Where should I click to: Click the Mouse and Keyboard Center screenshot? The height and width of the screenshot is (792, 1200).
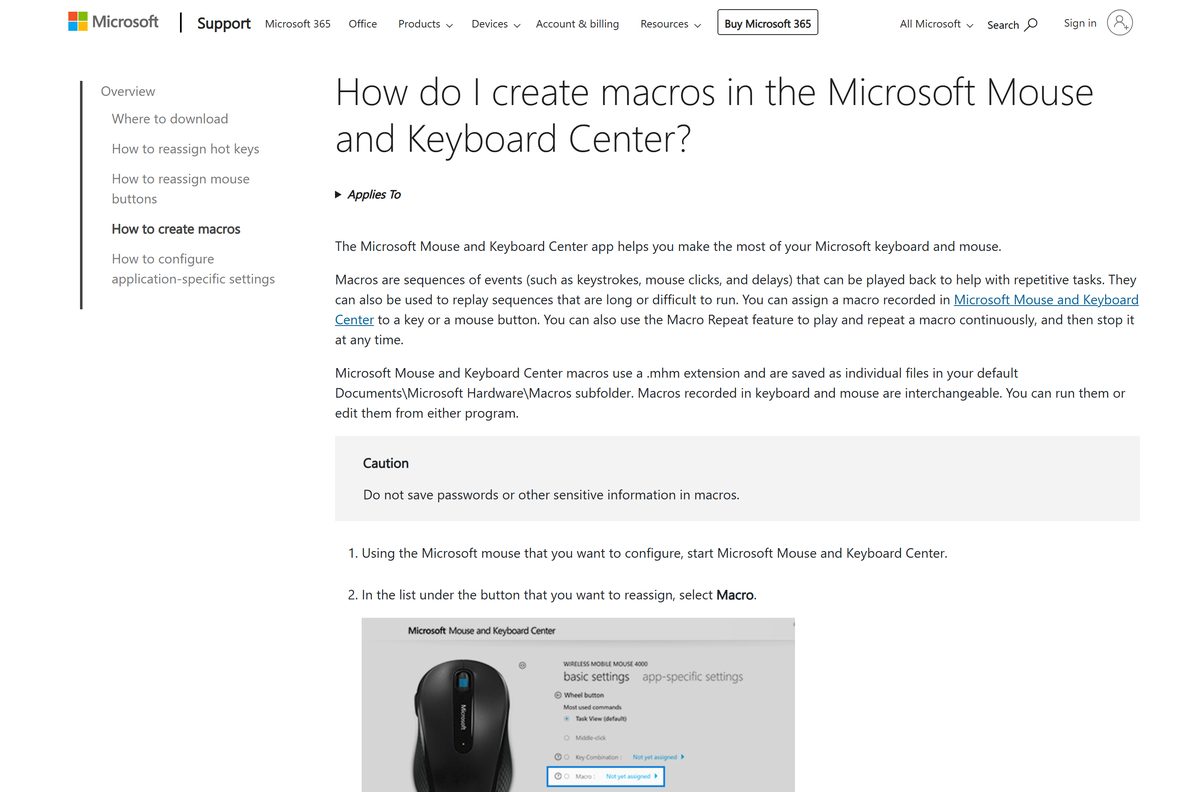(578, 704)
